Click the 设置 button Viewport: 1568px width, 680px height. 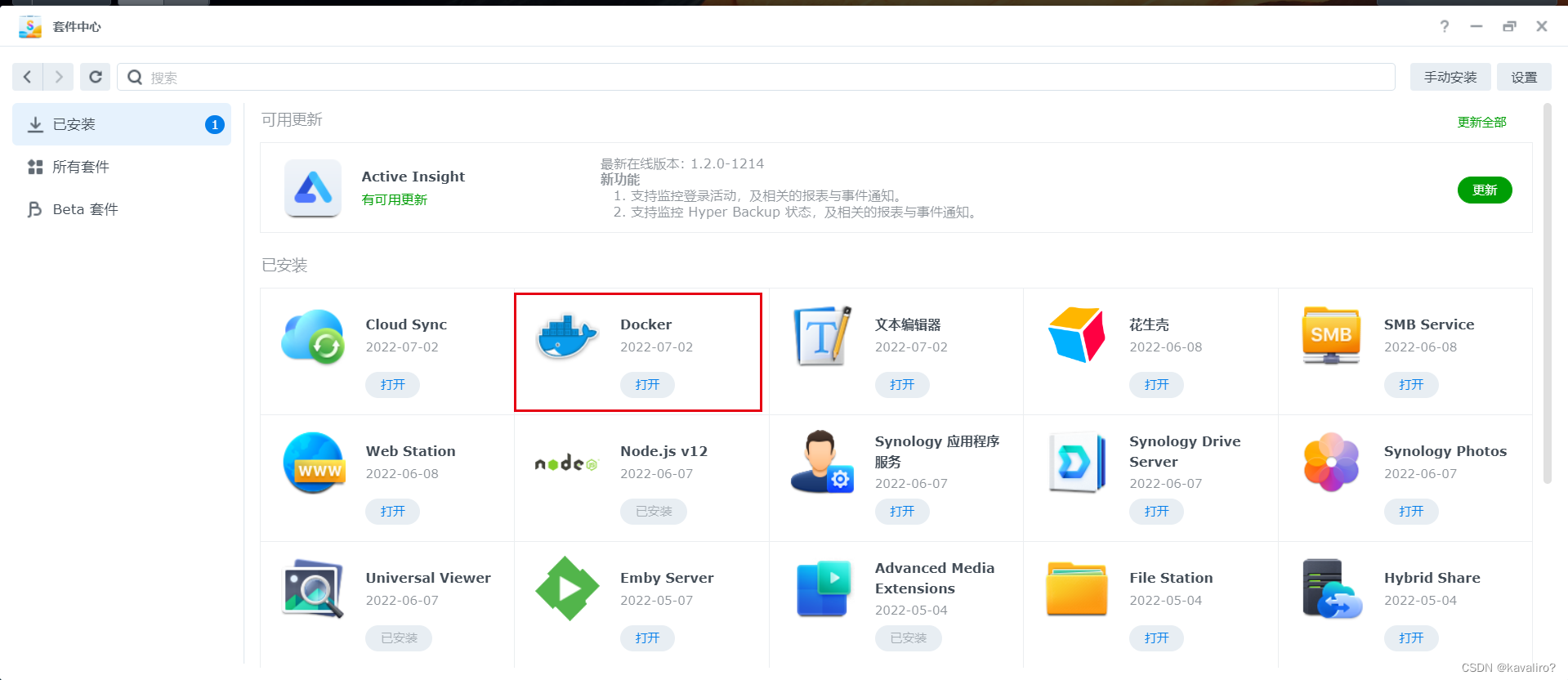pos(1524,77)
